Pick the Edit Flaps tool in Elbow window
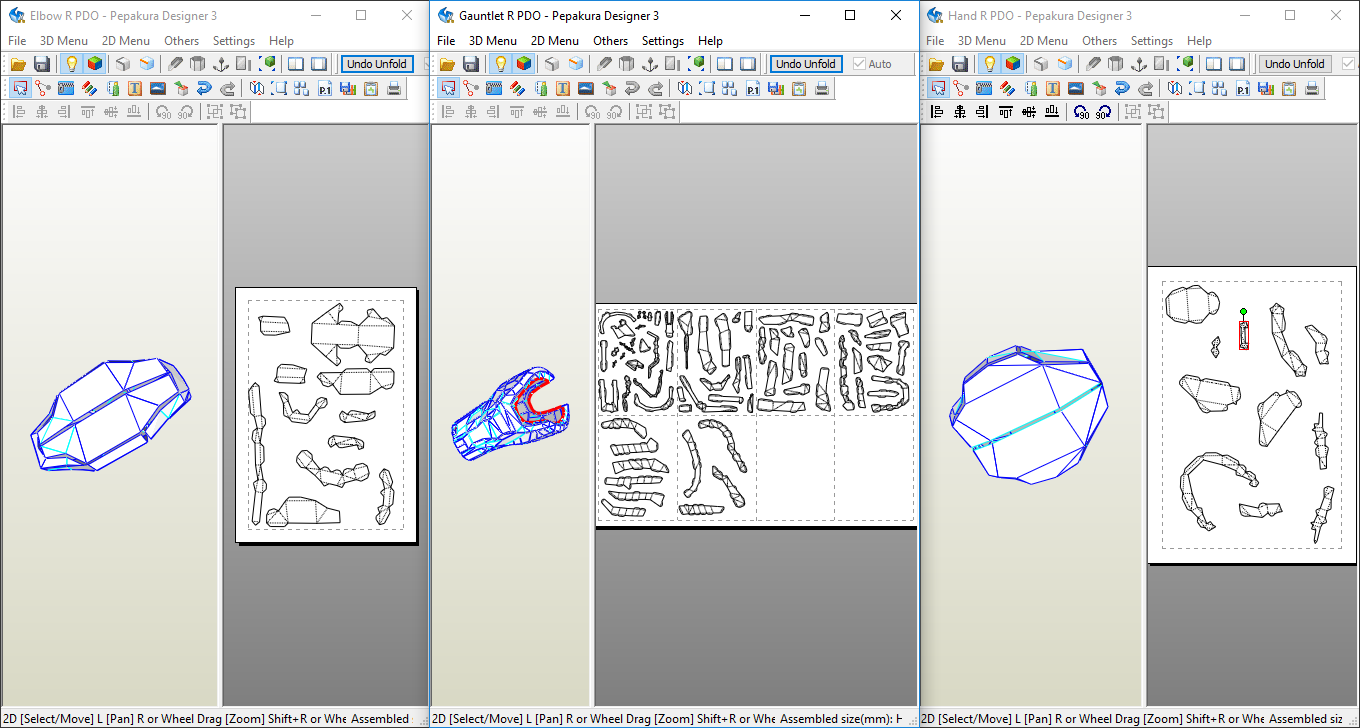The image size is (1360, 728). 66,88
